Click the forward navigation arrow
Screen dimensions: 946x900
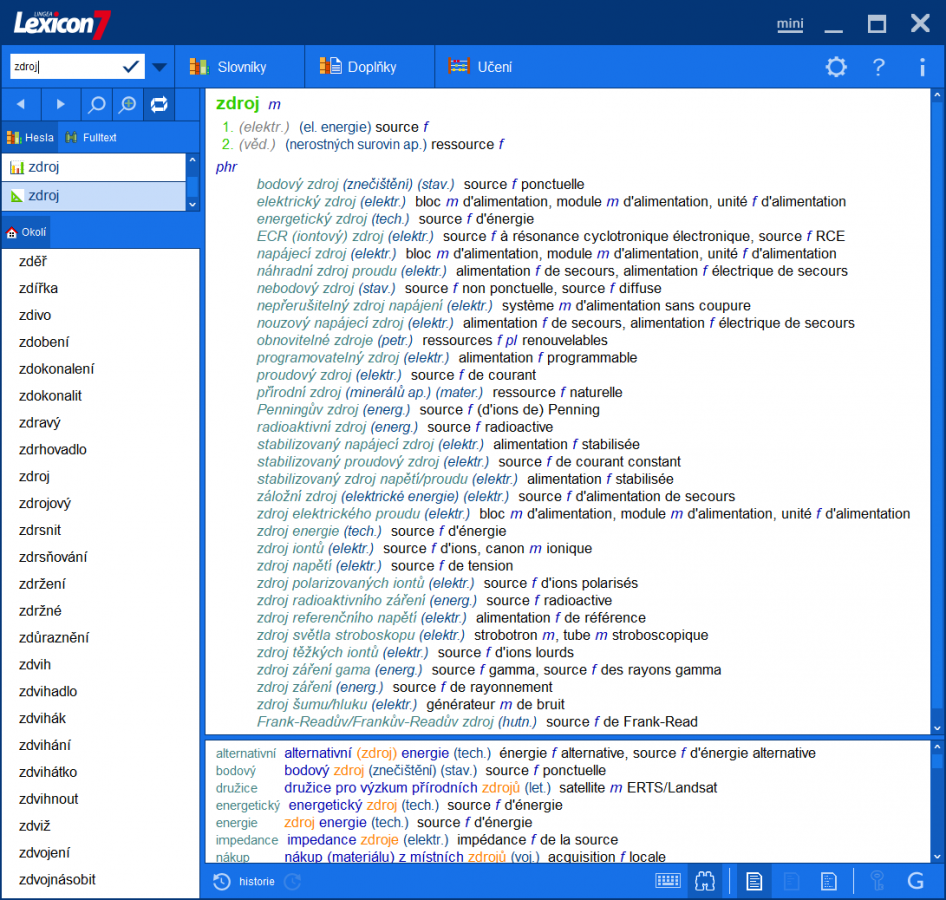[x=60, y=104]
